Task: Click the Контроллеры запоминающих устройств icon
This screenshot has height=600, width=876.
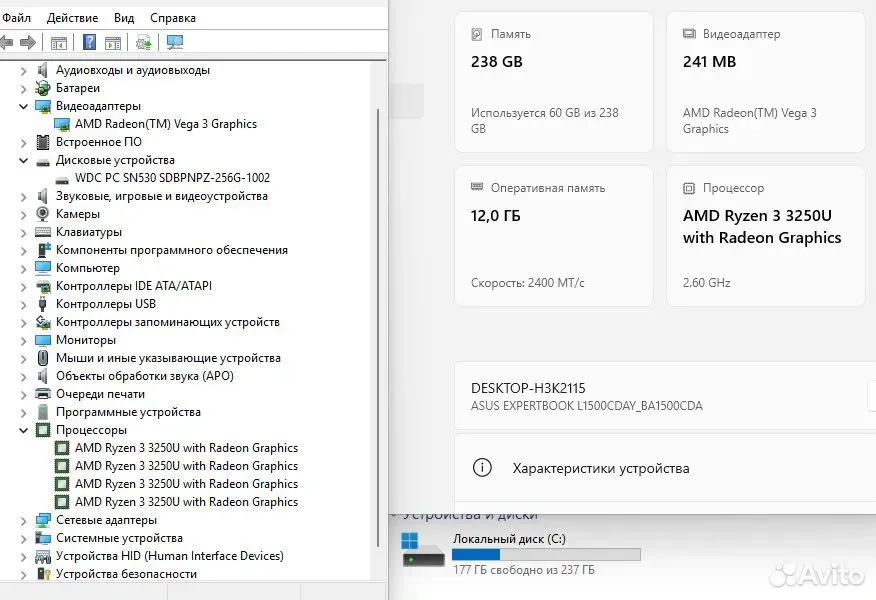Action: coord(42,322)
